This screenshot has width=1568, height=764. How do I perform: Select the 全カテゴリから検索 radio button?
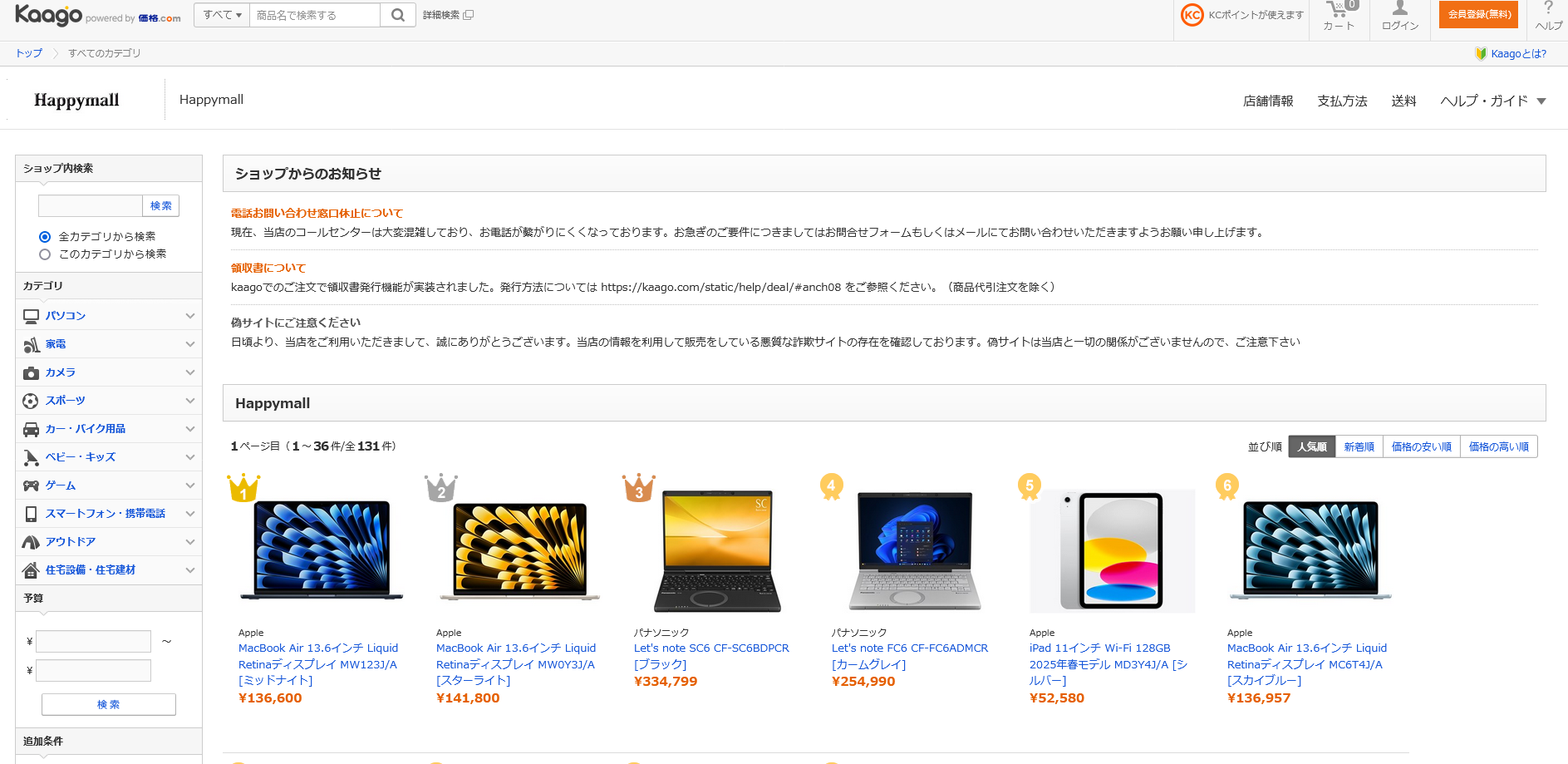(44, 236)
